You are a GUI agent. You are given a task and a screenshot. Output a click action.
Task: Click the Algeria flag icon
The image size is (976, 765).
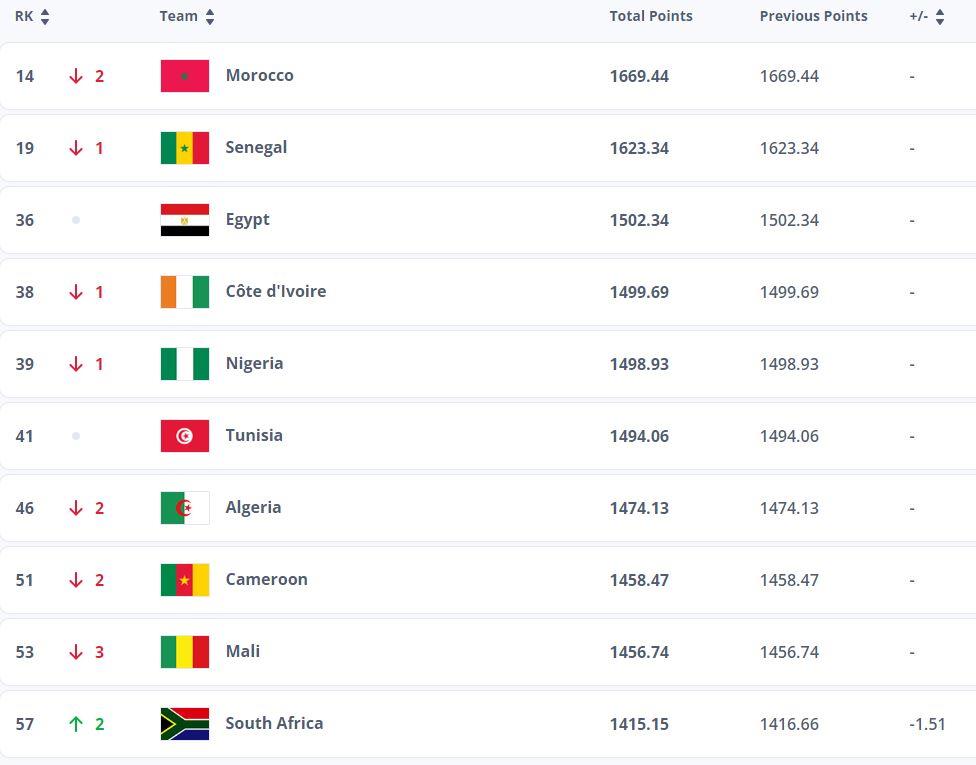pos(185,508)
